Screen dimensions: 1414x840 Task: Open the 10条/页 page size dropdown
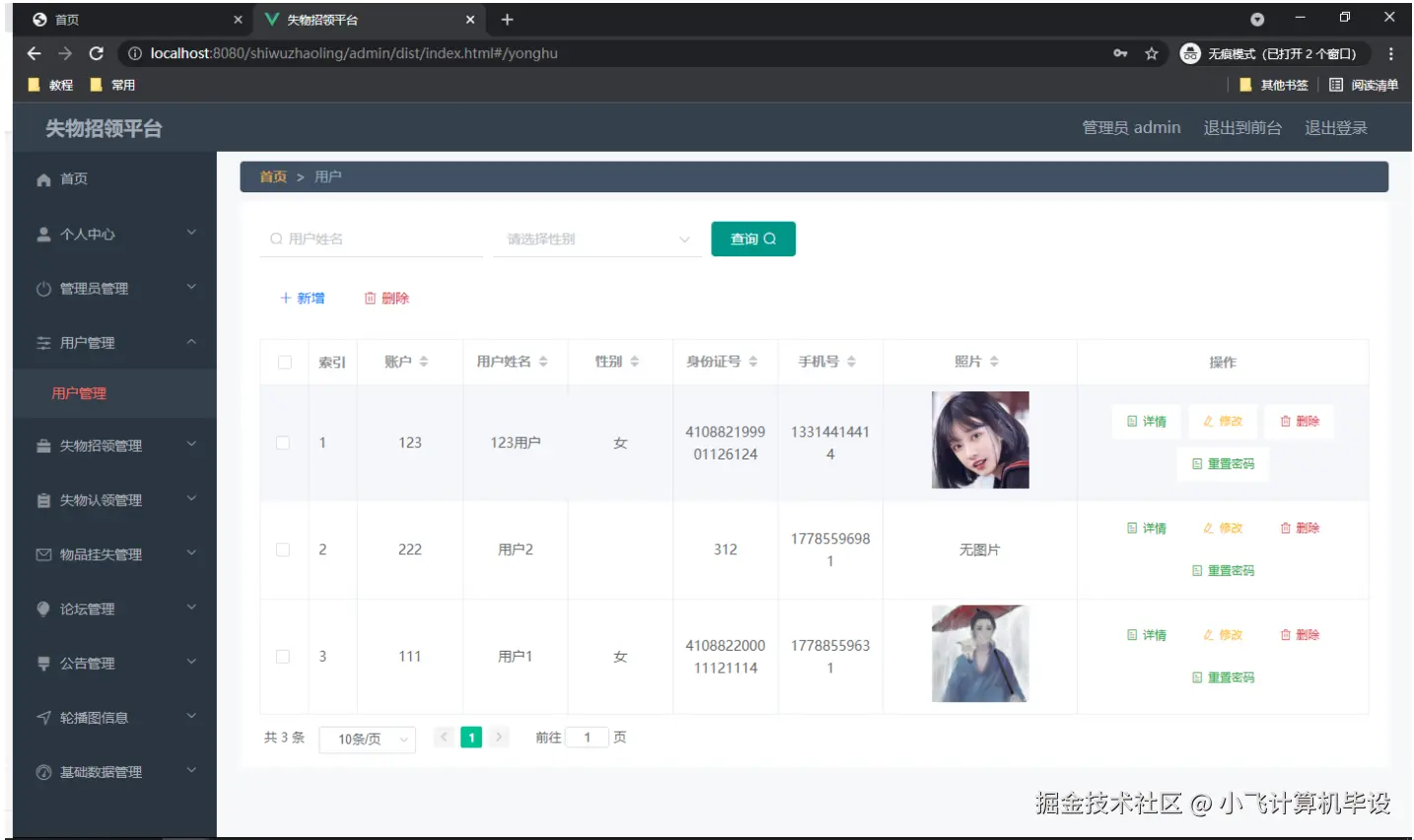tap(367, 739)
